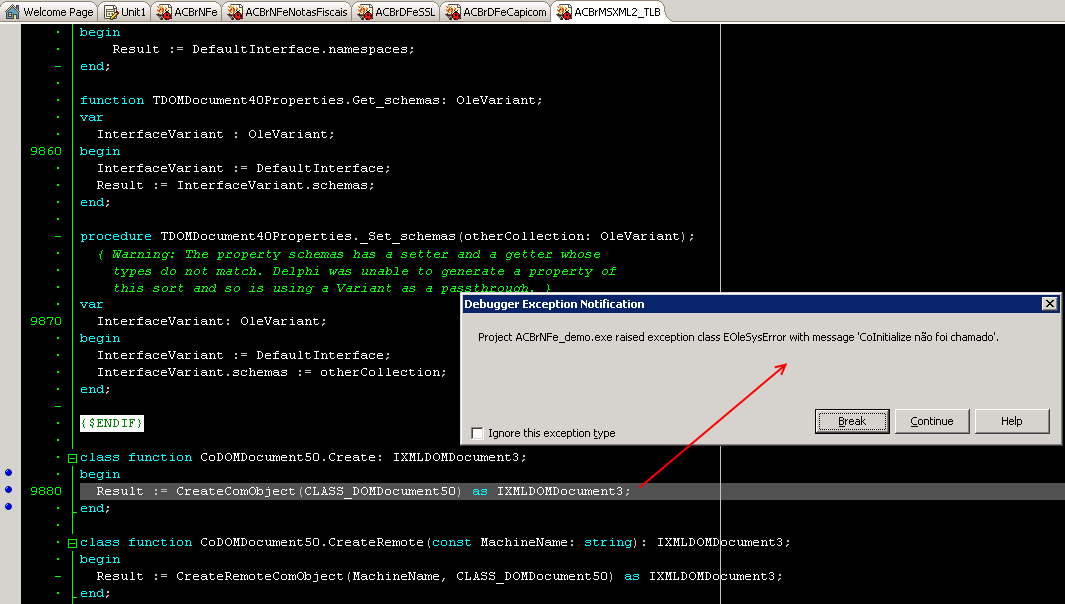The height and width of the screenshot is (604, 1065).
Task: Click the _Set_schemas procedure declaration
Action: (x=387, y=236)
